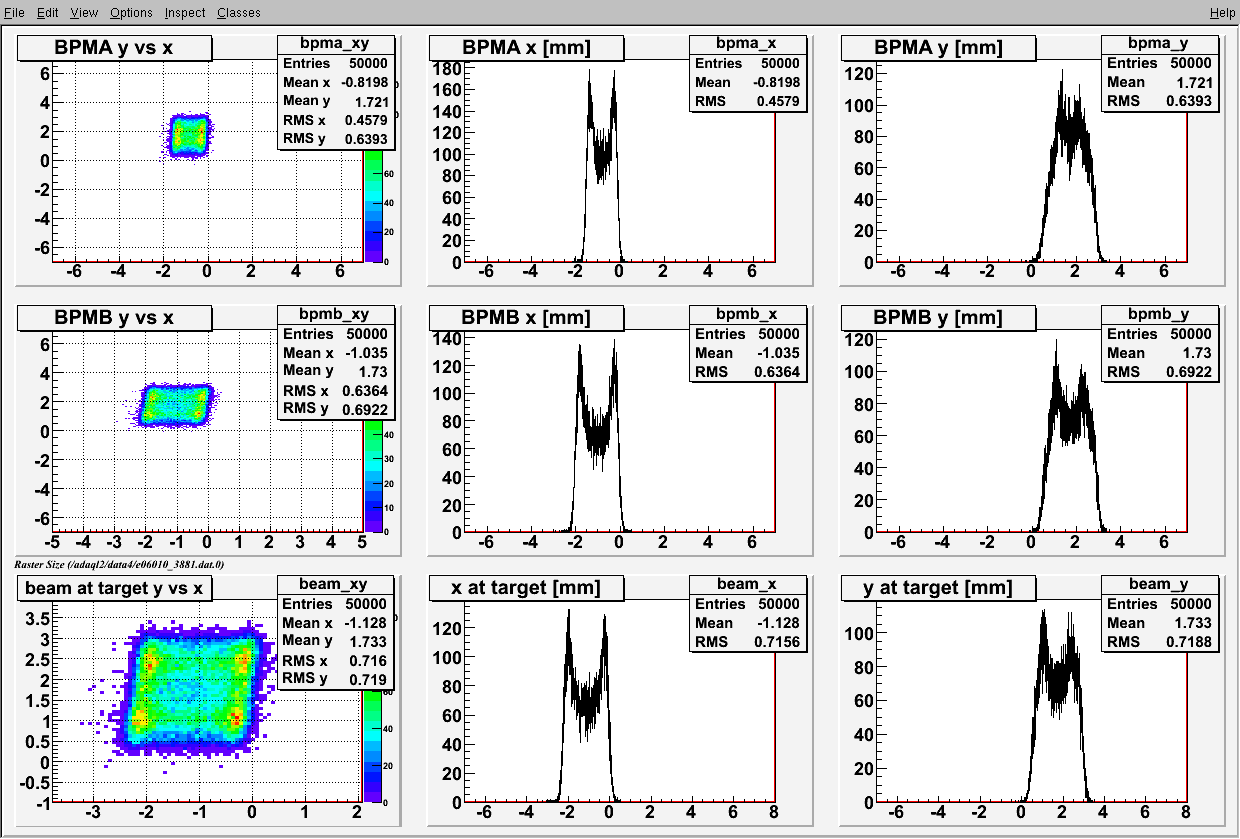The image size is (1240, 839).
Task: Click the beam at target color palette bar
Action: point(371,746)
